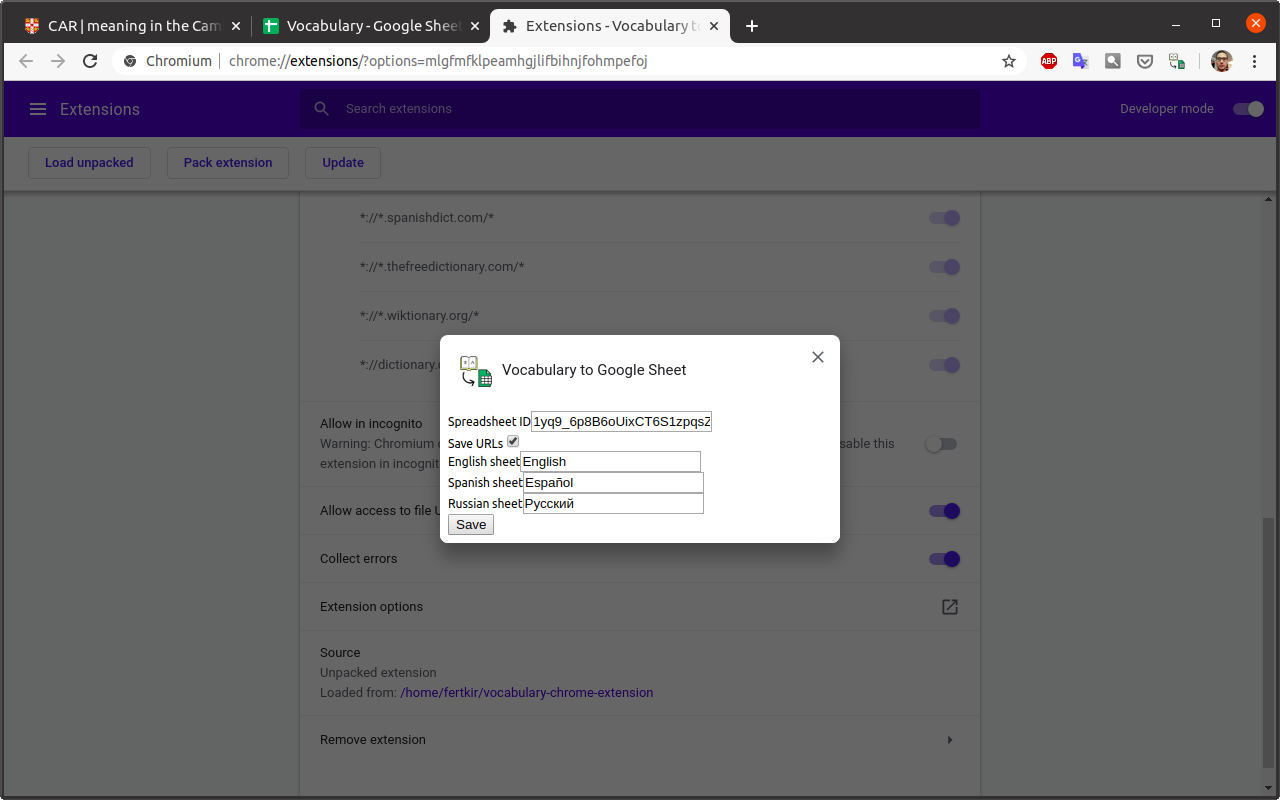Click the Unpacked extension text
The height and width of the screenshot is (800, 1280).
pyautogui.click(x=378, y=673)
